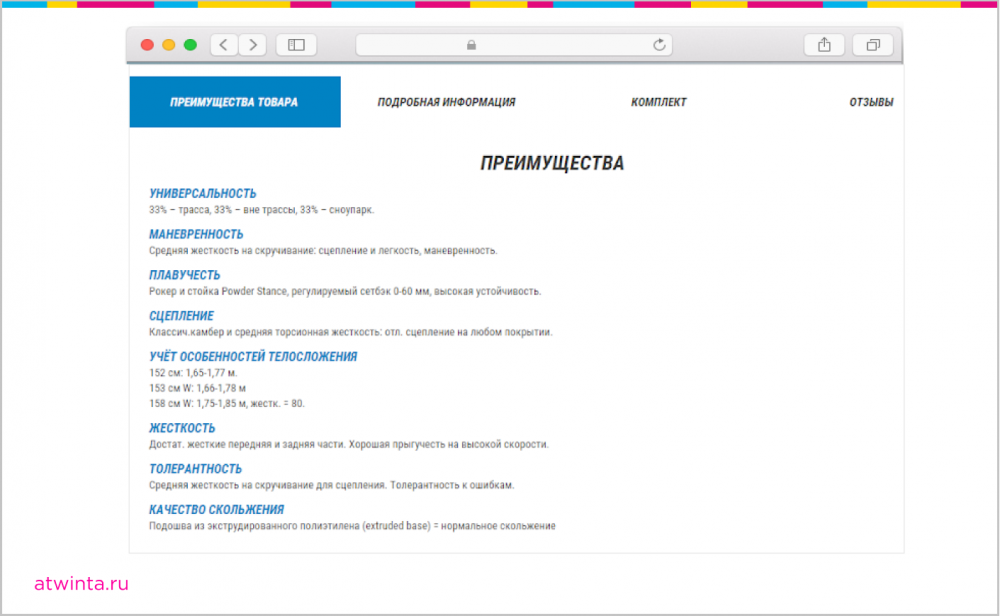Show all tabs overview icon
Image resolution: width=1000 pixels, height=616 pixels.
pos(872,45)
